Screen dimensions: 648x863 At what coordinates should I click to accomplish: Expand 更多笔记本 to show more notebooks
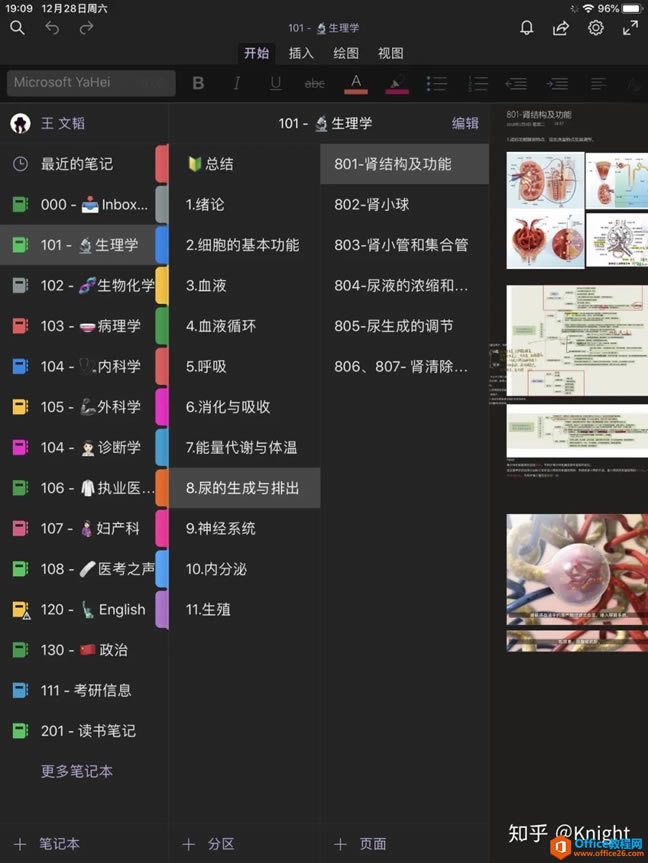point(77,771)
